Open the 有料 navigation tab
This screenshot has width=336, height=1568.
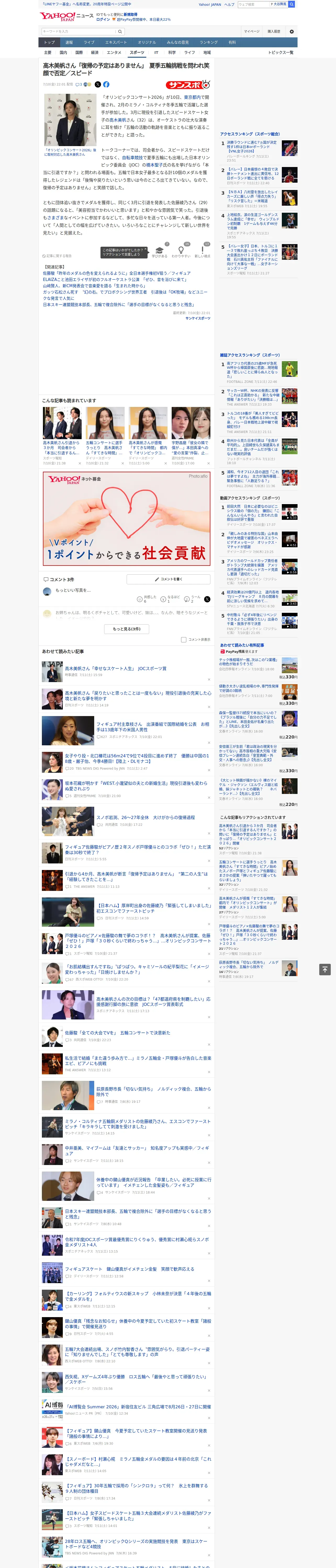pyautogui.click(x=232, y=43)
